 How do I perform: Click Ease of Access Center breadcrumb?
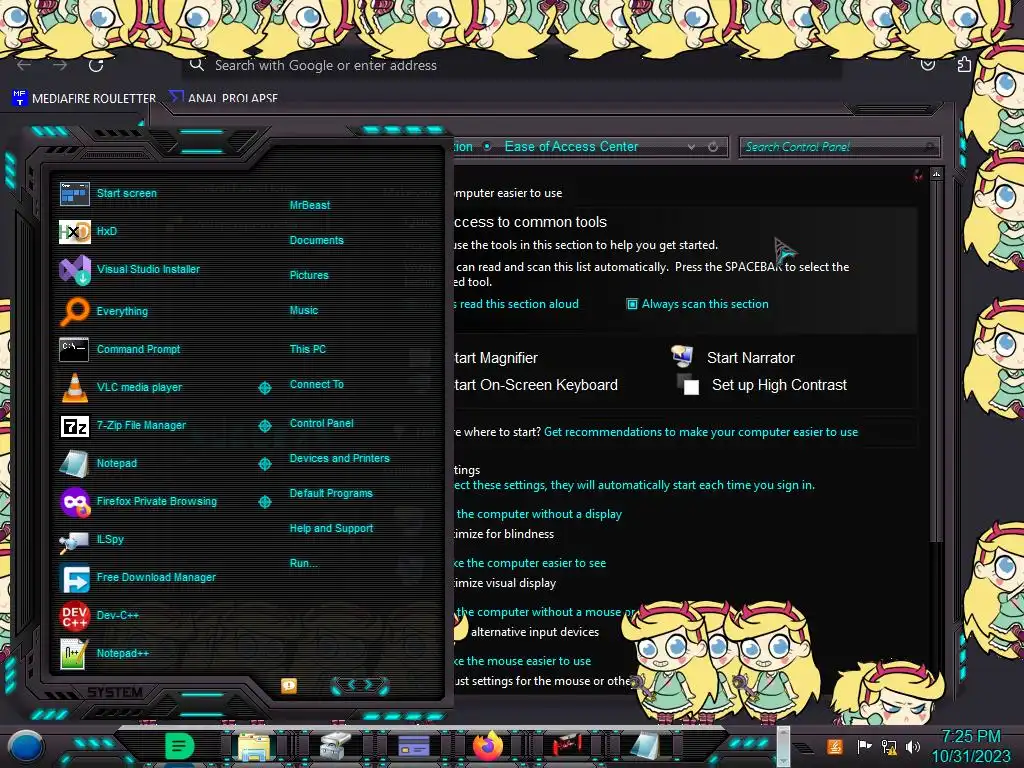point(571,146)
